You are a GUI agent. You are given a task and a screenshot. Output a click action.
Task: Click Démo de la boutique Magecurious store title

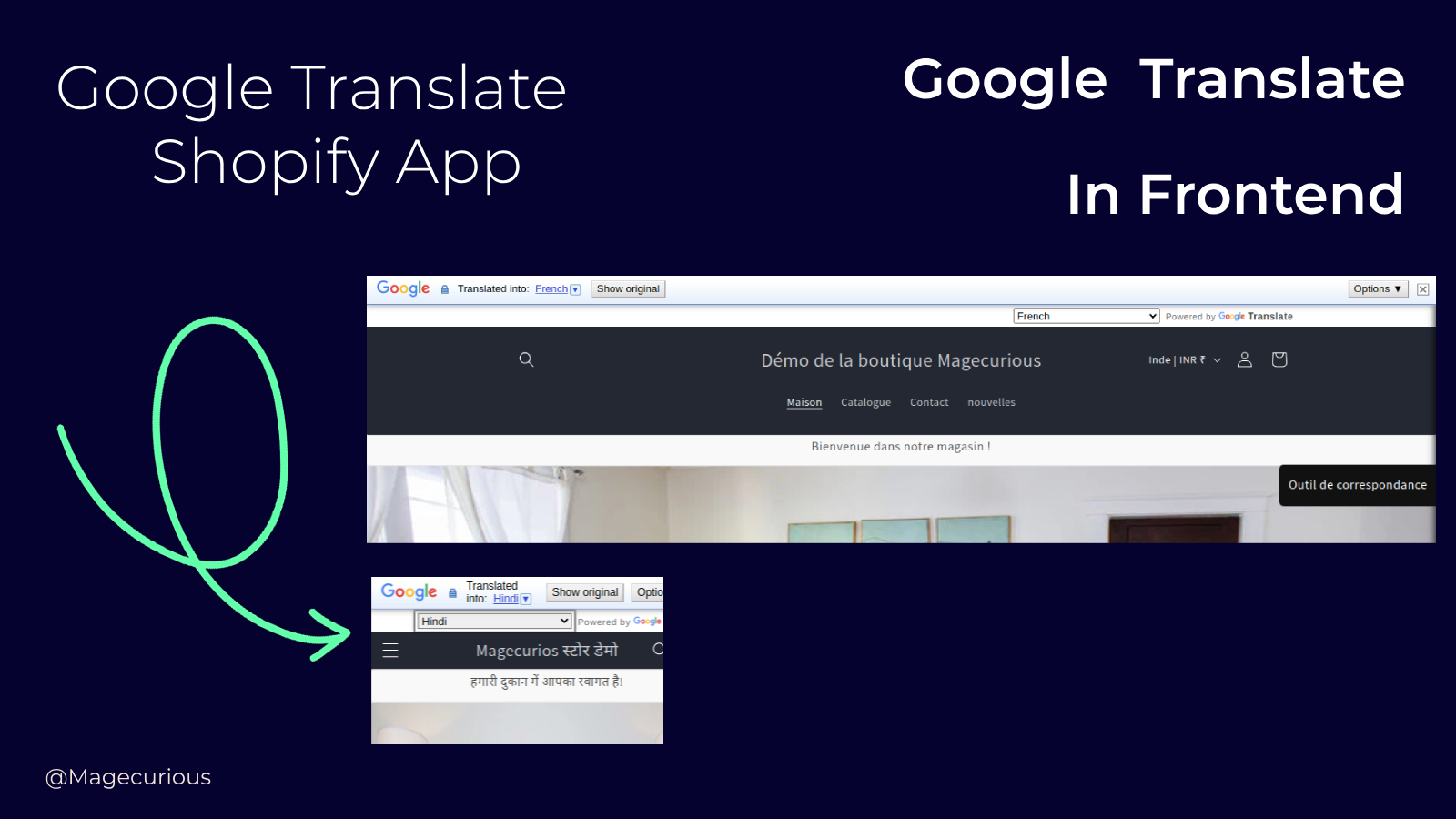(901, 360)
